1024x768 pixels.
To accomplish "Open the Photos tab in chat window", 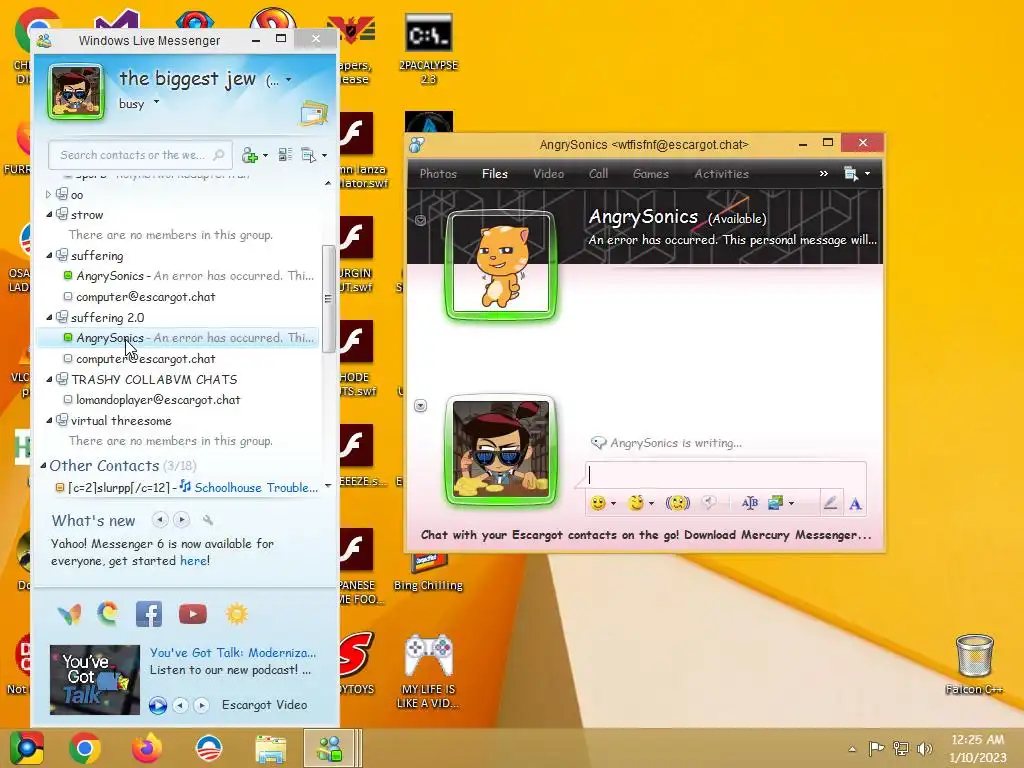I will [438, 174].
